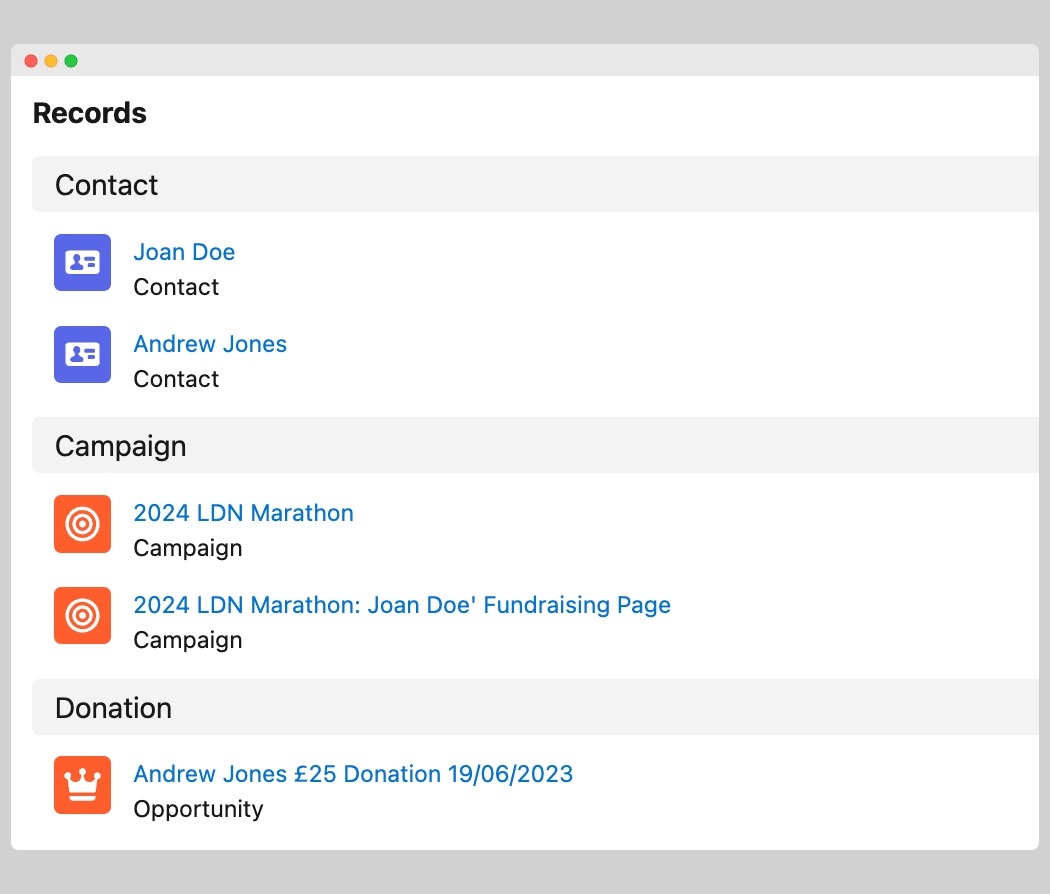Viewport: 1050px width, 894px height.
Task: Open Joan Doe' Fundraising Page campaign link
Action: click(x=401, y=605)
